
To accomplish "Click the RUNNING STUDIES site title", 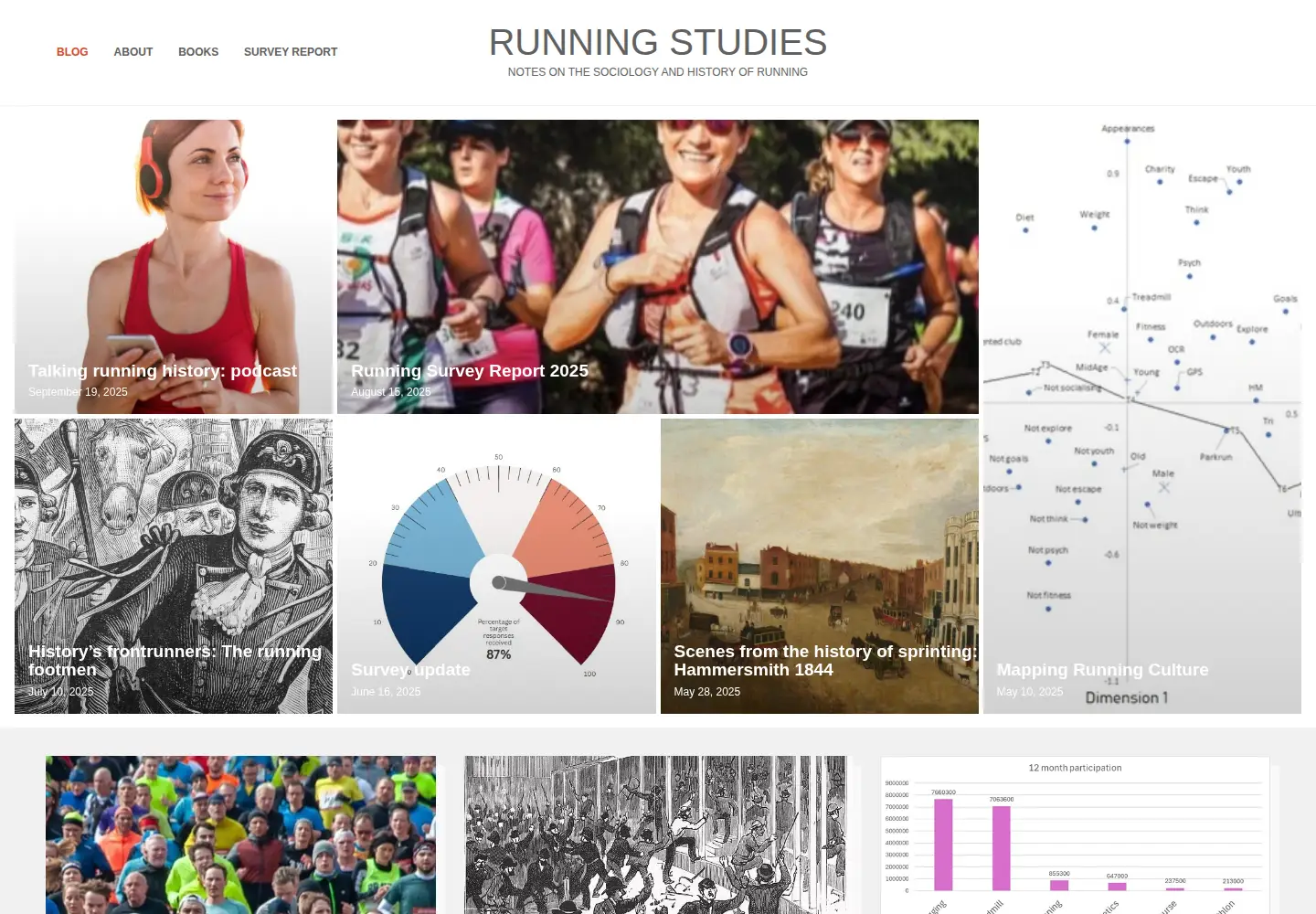I will (x=658, y=42).
